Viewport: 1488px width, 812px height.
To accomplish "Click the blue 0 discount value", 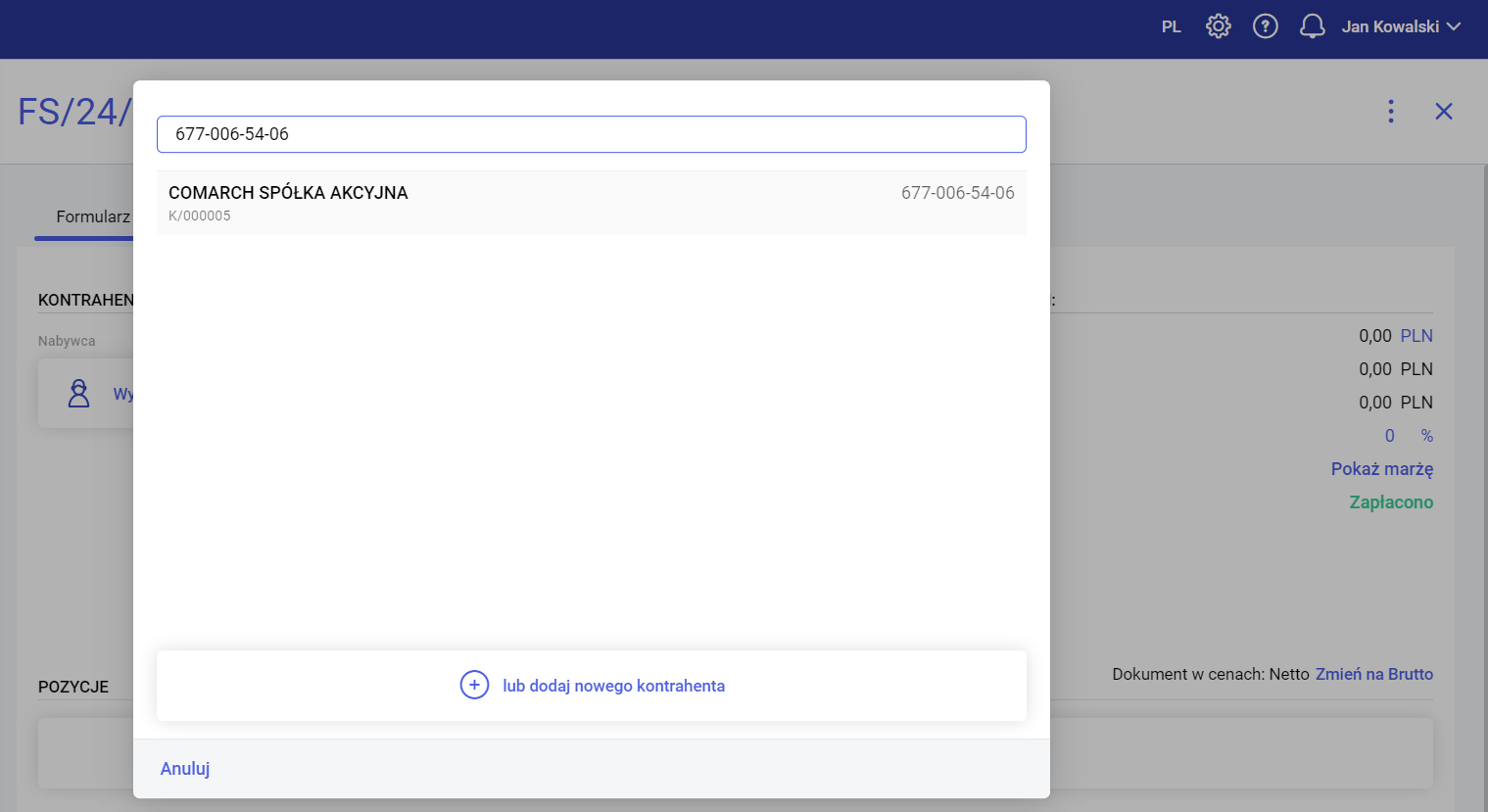I will click(x=1389, y=436).
